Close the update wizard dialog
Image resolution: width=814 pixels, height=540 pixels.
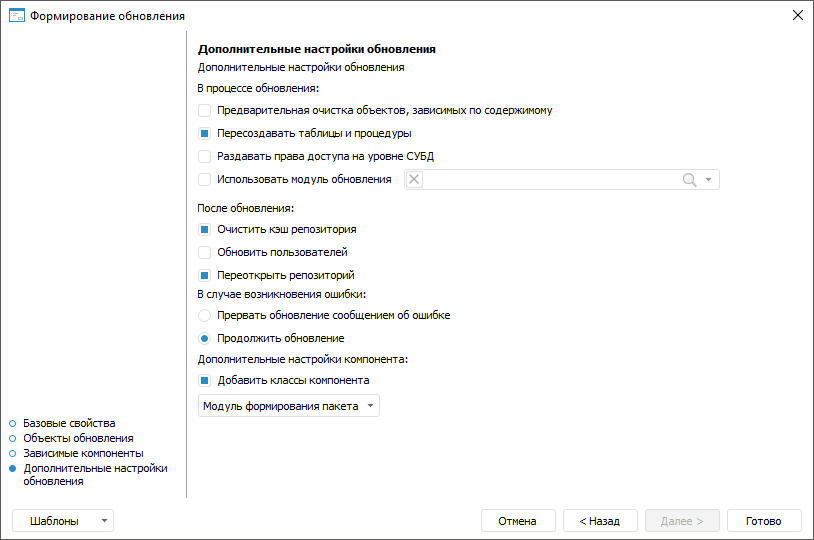pyautogui.click(x=797, y=16)
